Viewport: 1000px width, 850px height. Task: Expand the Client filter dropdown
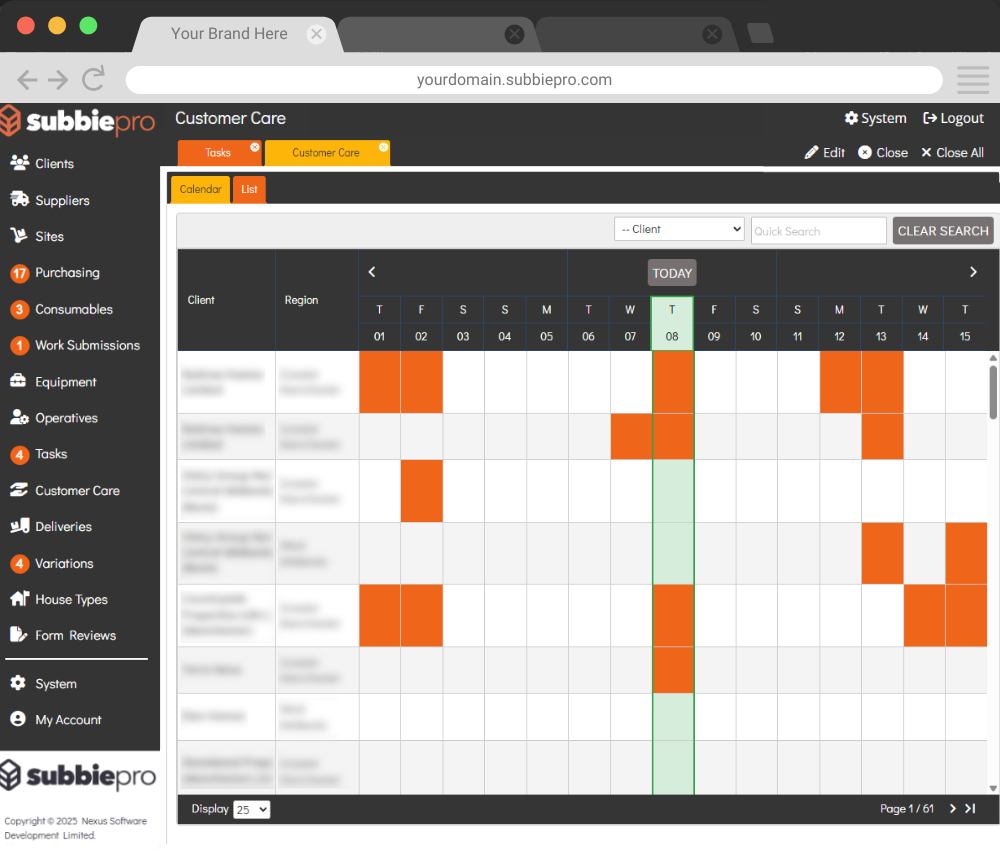tap(679, 229)
